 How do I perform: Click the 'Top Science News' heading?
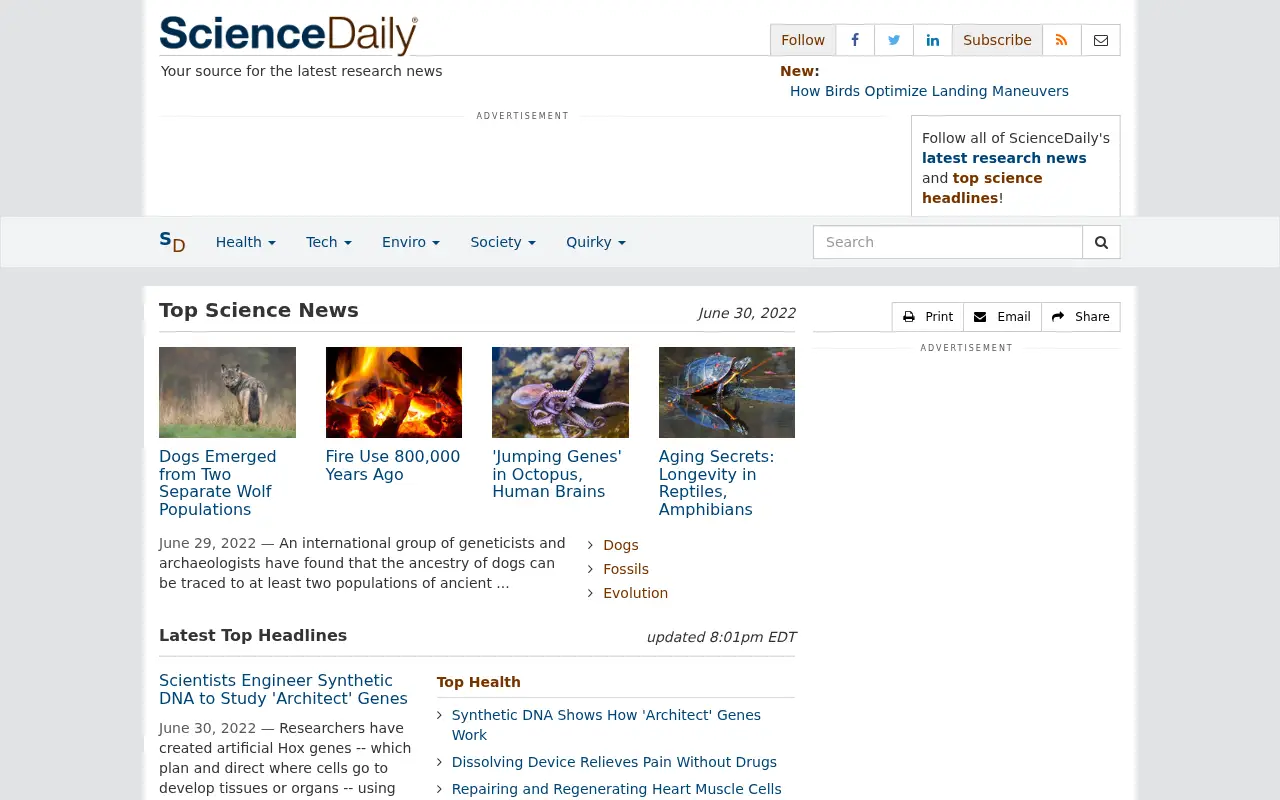tap(259, 310)
